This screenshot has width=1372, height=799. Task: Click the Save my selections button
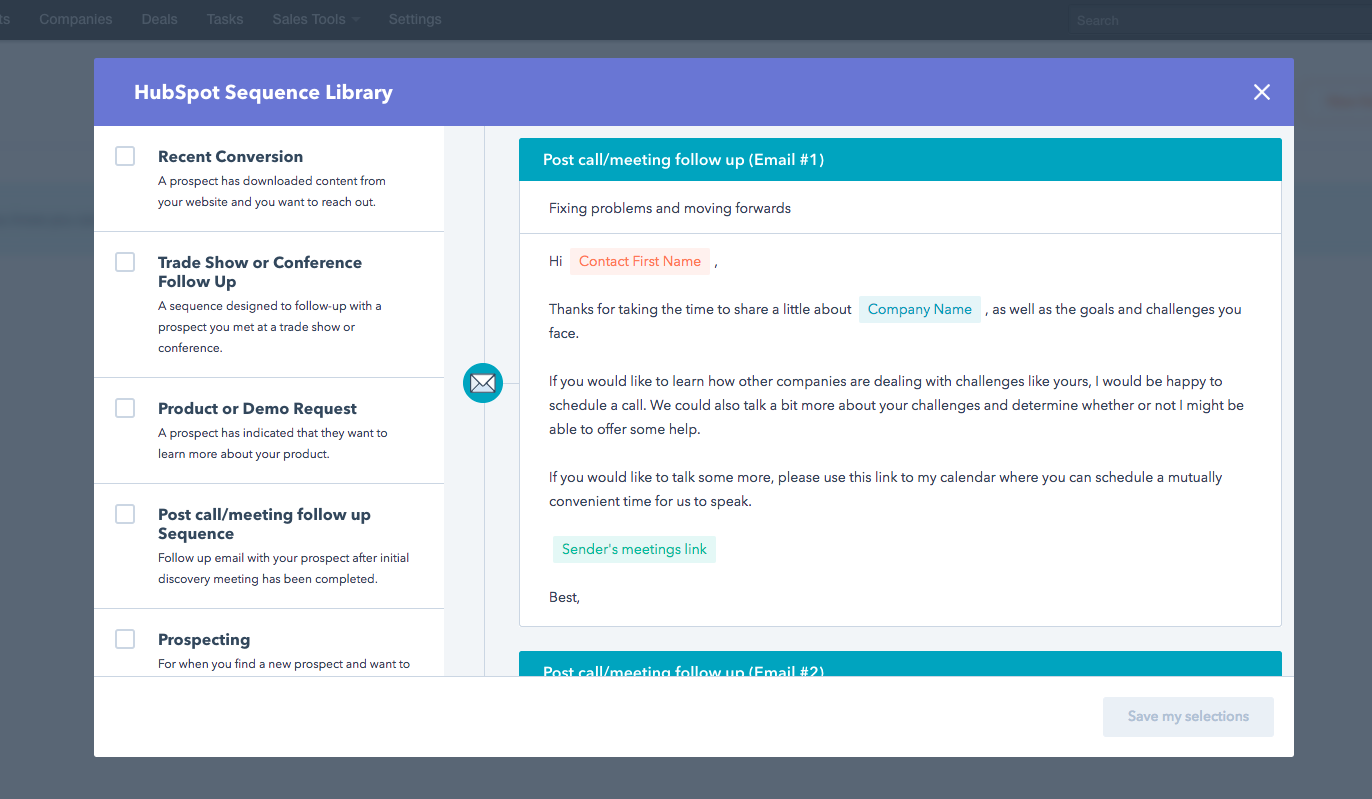(x=1188, y=717)
